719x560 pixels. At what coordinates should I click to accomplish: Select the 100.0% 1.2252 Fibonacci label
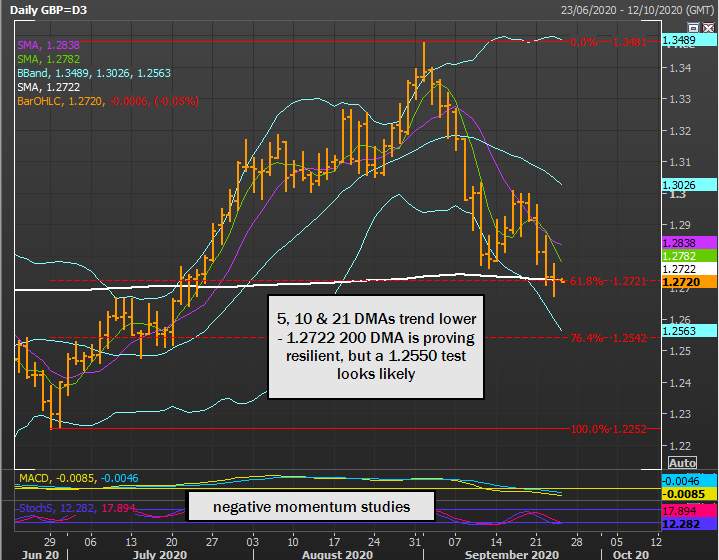tap(608, 429)
